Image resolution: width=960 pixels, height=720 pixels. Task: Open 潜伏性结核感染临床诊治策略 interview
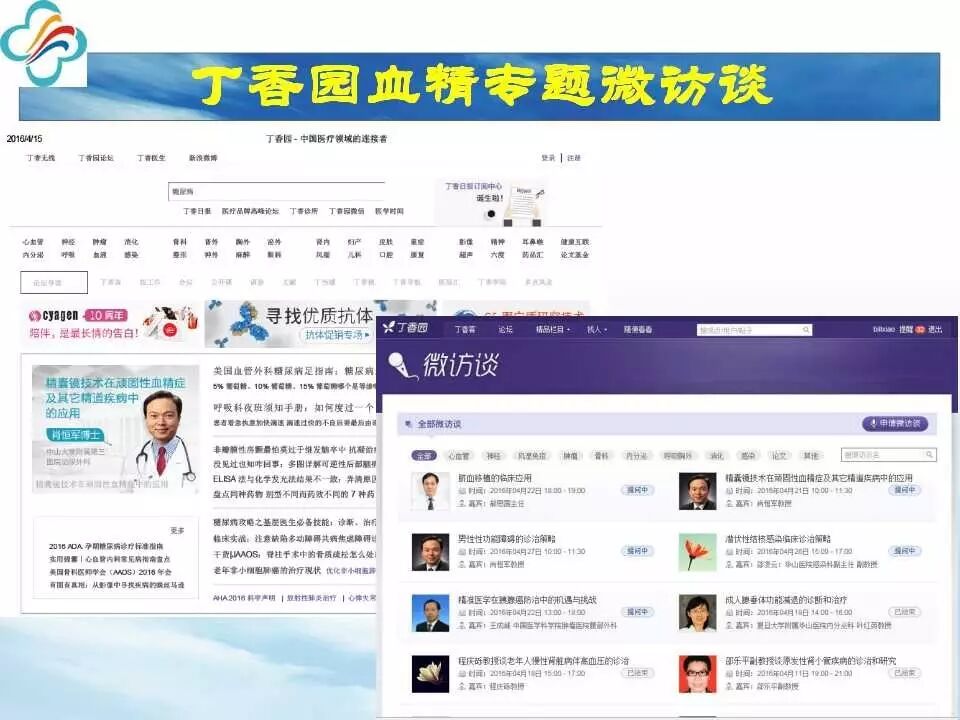click(778, 539)
